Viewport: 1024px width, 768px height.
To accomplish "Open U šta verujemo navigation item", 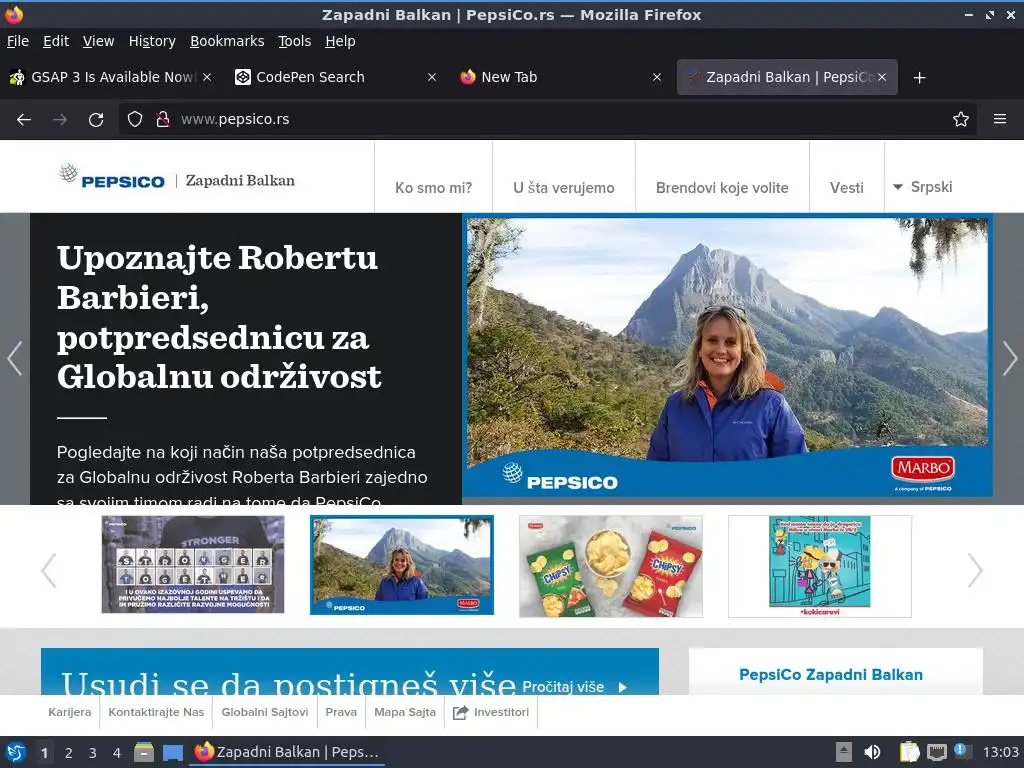I will coord(564,188).
